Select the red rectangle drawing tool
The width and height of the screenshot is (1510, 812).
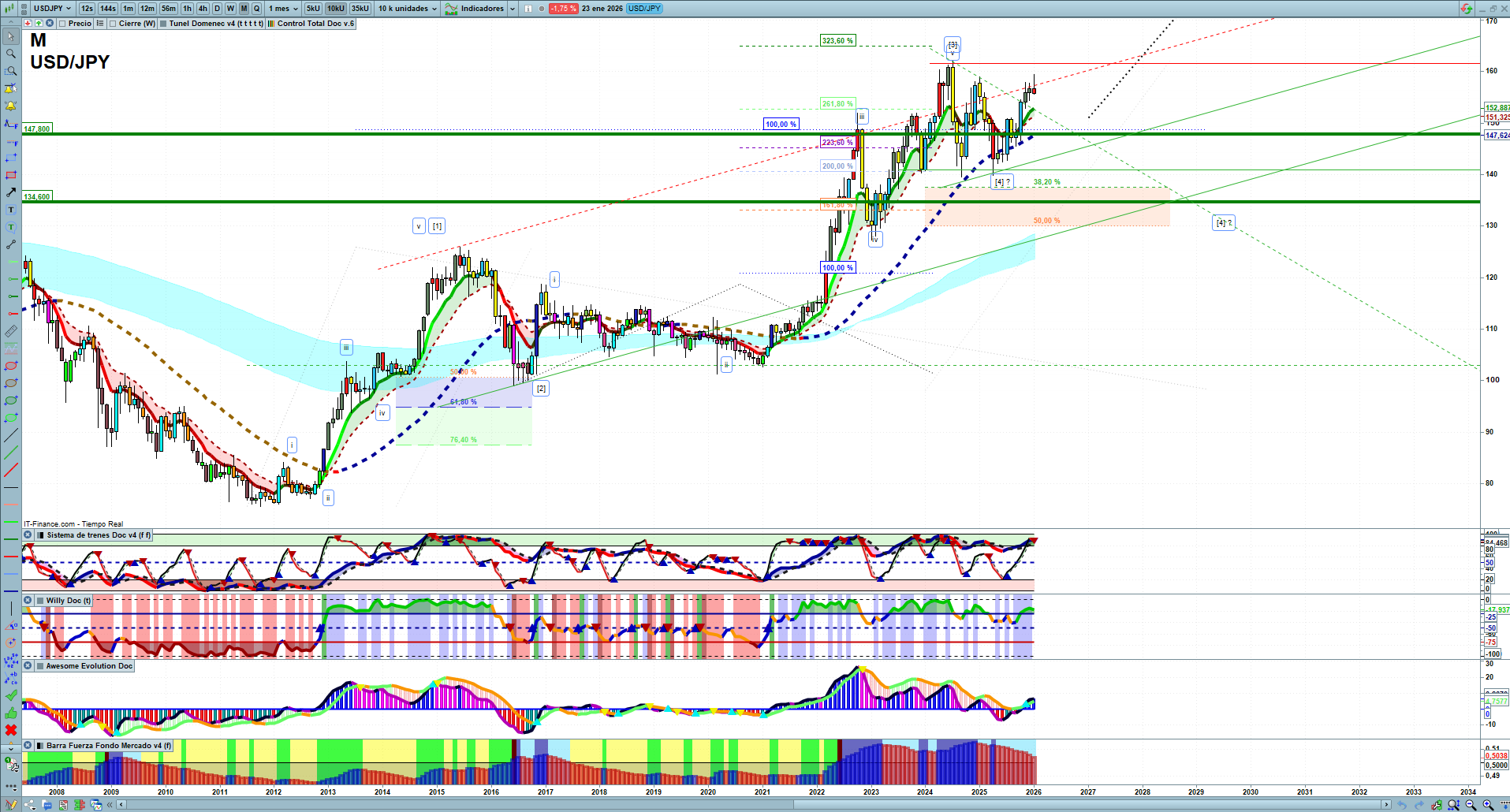click(11, 175)
